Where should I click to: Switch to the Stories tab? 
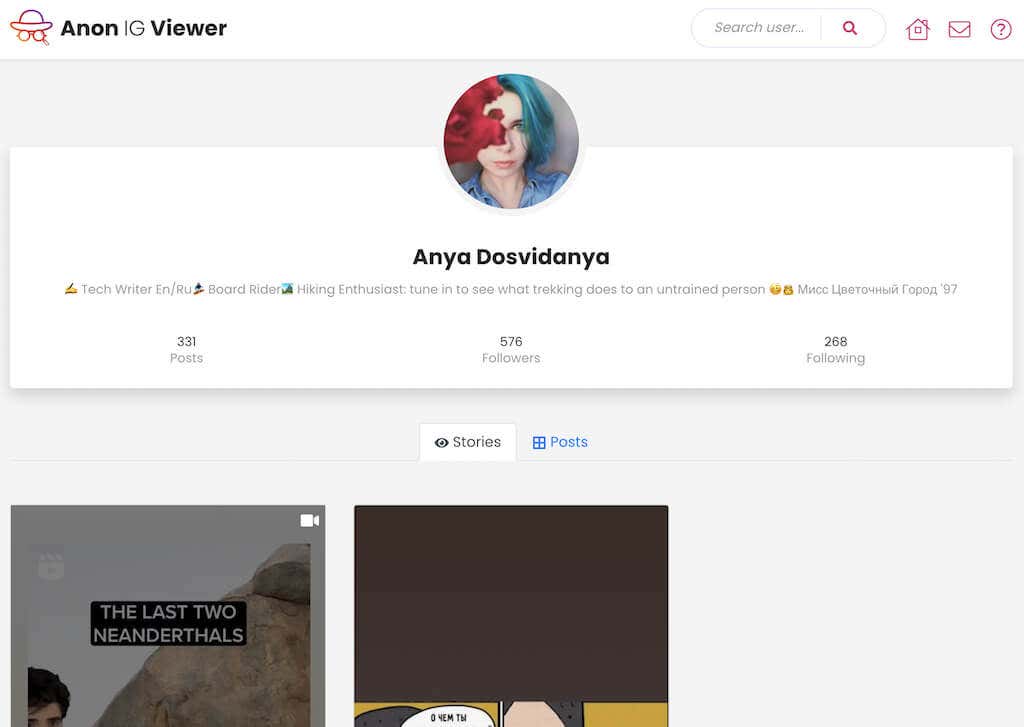pos(467,442)
